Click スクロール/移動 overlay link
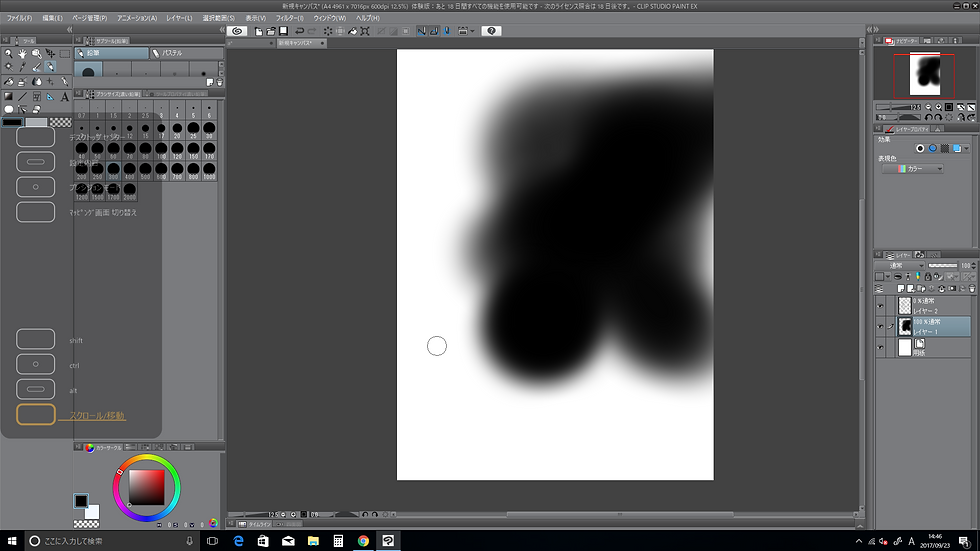 (x=97, y=415)
